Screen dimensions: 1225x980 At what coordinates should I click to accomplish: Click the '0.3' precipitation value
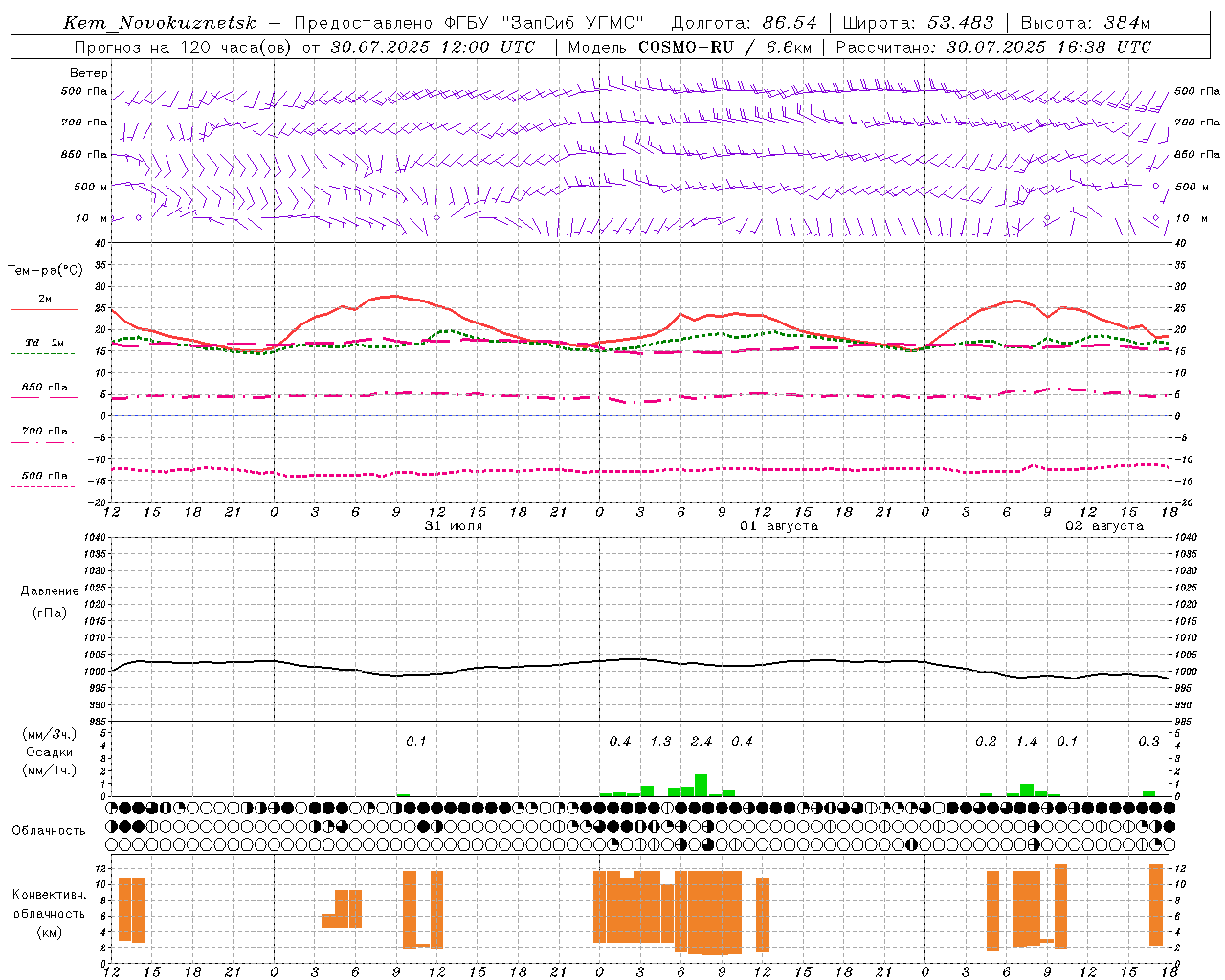1148,742
